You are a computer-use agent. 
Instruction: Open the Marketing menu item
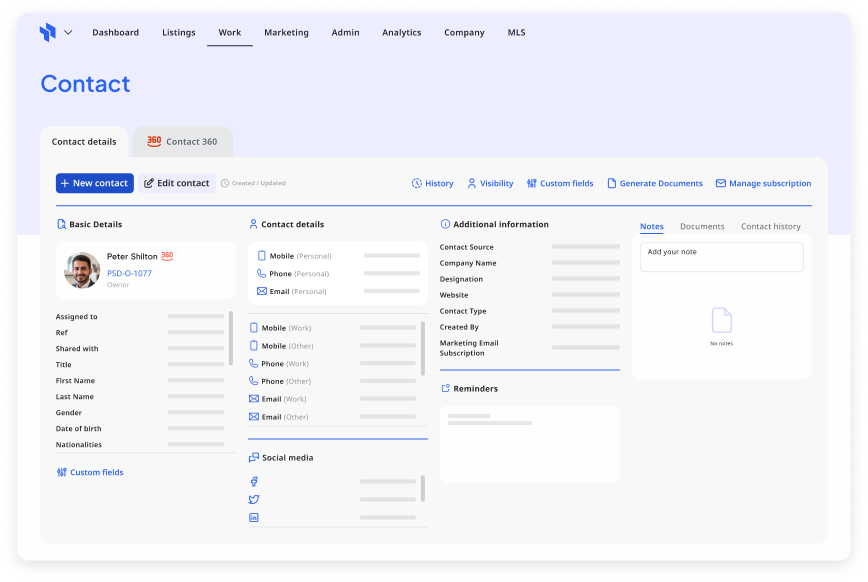tap(287, 32)
